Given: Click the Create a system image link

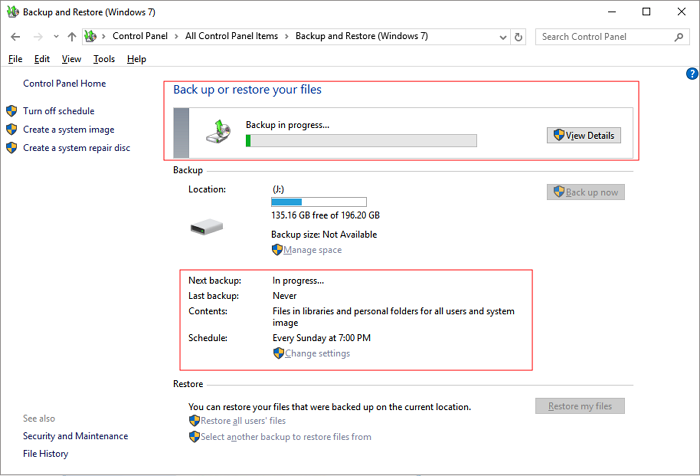Looking at the screenshot, I should point(68,130).
